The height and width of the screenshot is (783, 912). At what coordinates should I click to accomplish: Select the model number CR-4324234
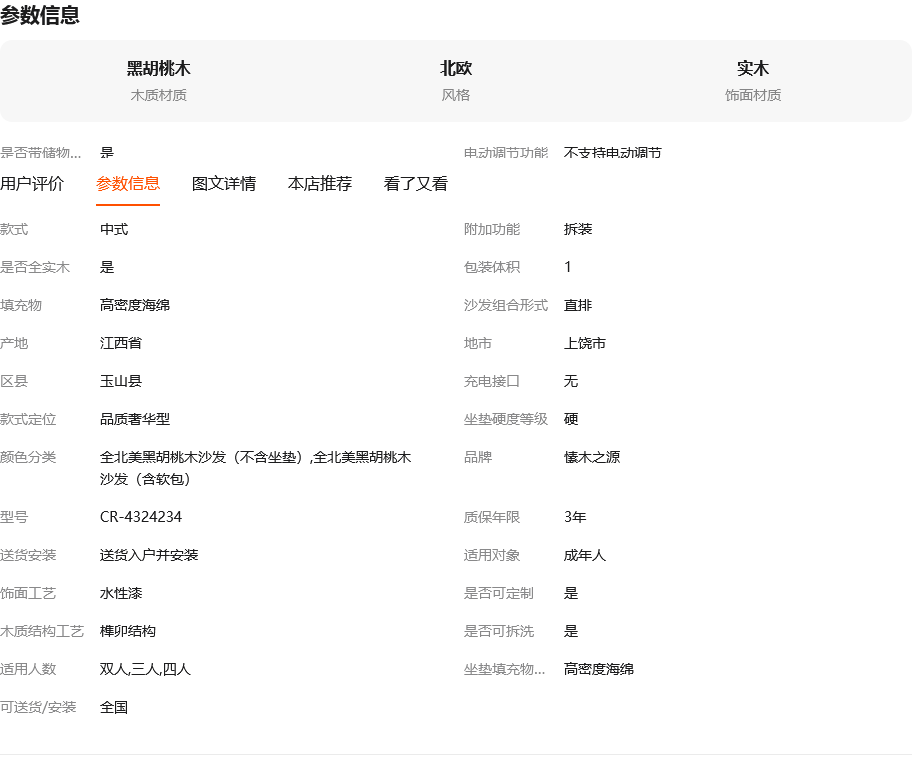point(141,517)
